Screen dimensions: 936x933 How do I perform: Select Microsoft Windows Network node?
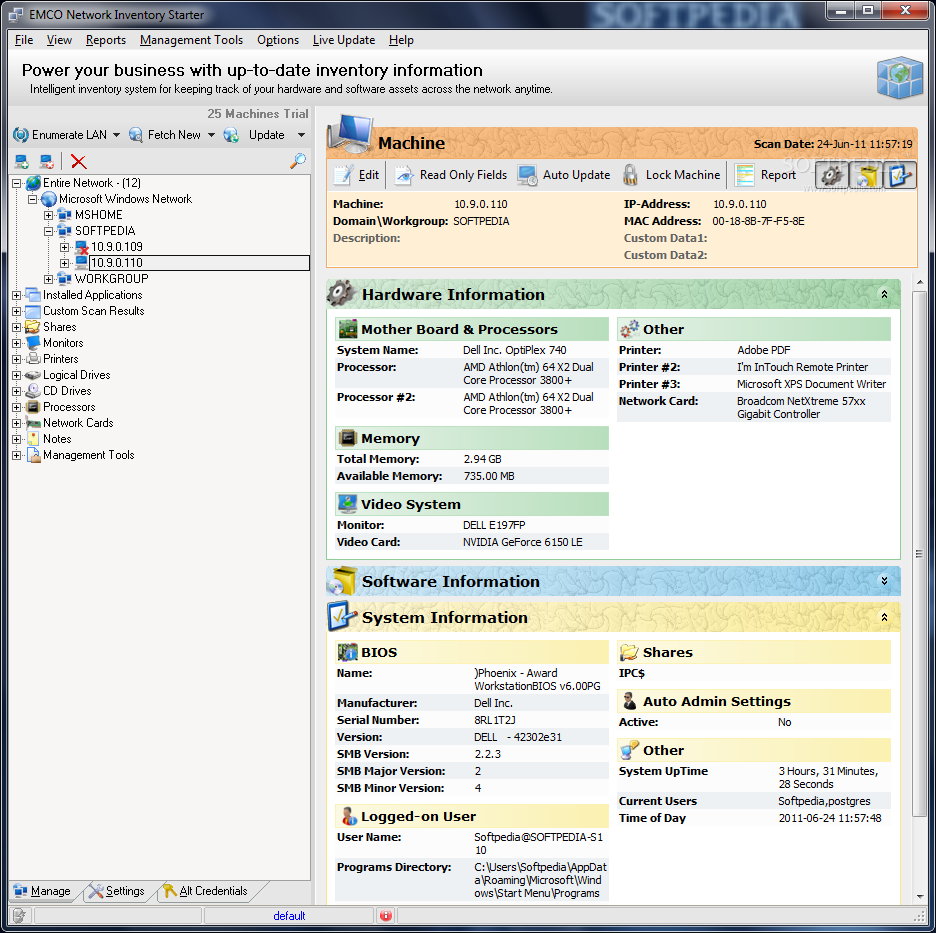(125, 199)
